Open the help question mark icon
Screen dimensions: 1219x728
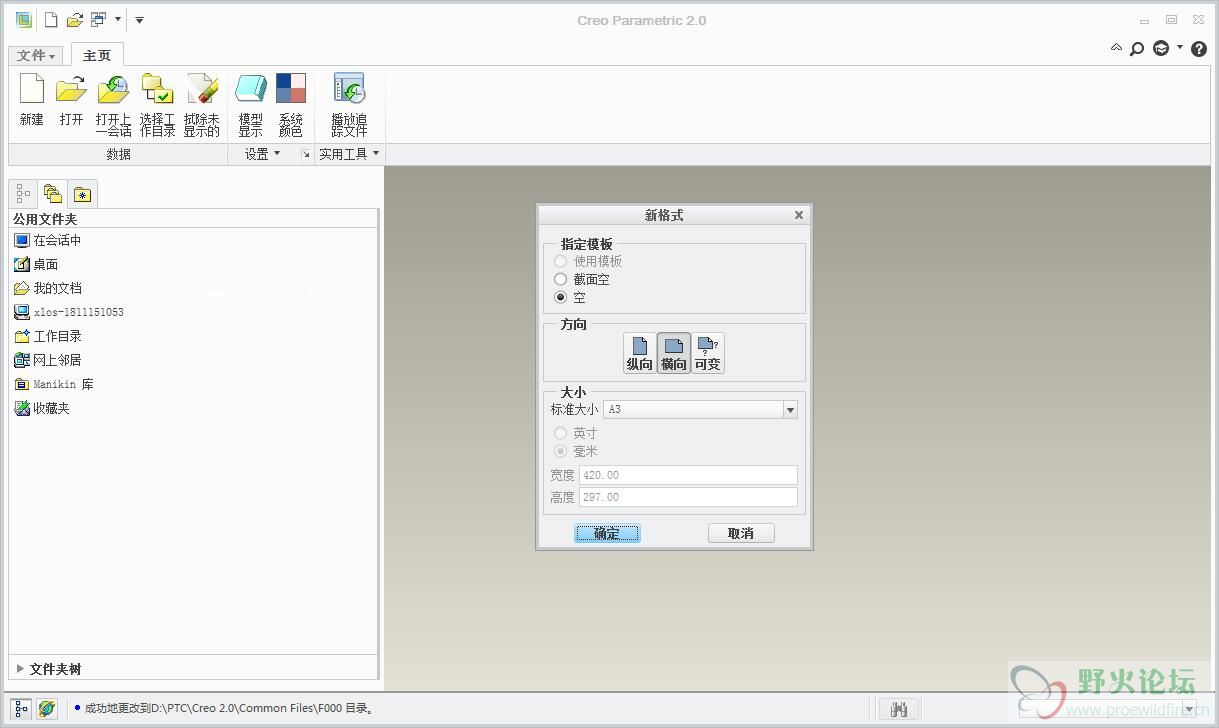tap(1199, 48)
